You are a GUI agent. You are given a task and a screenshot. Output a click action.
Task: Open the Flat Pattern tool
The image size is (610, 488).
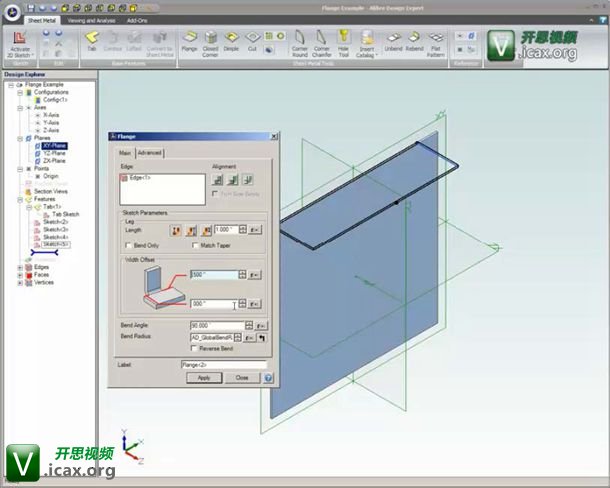[435, 44]
